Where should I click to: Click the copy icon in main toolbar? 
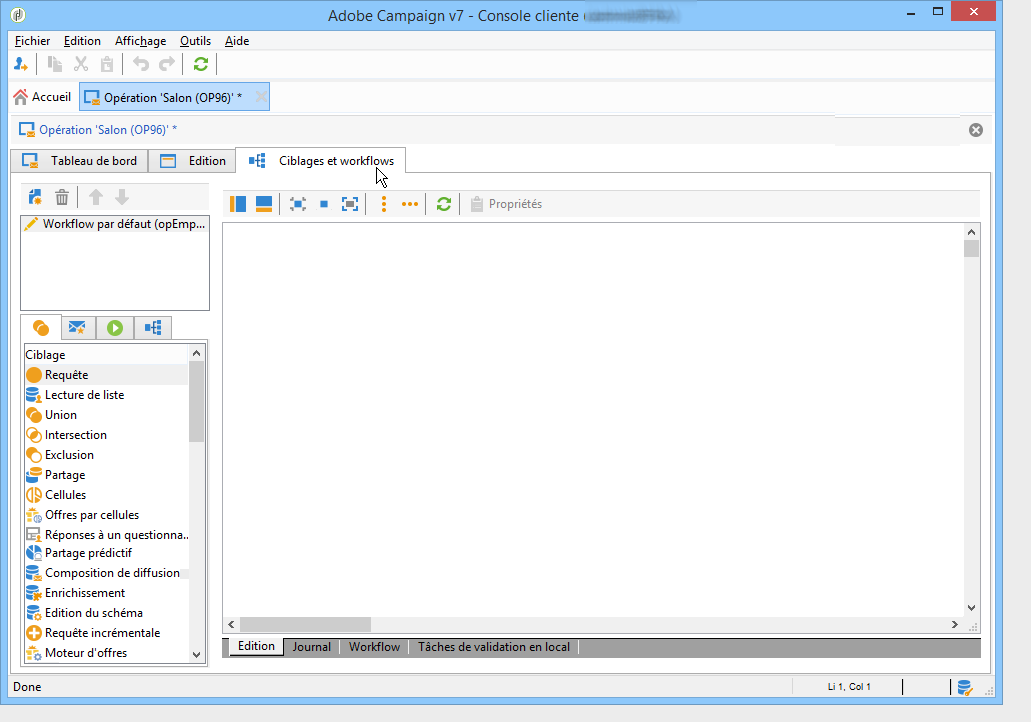click(x=55, y=64)
